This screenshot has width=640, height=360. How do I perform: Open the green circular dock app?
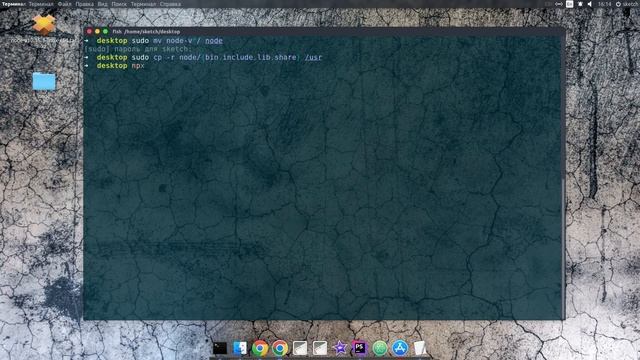(380, 348)
